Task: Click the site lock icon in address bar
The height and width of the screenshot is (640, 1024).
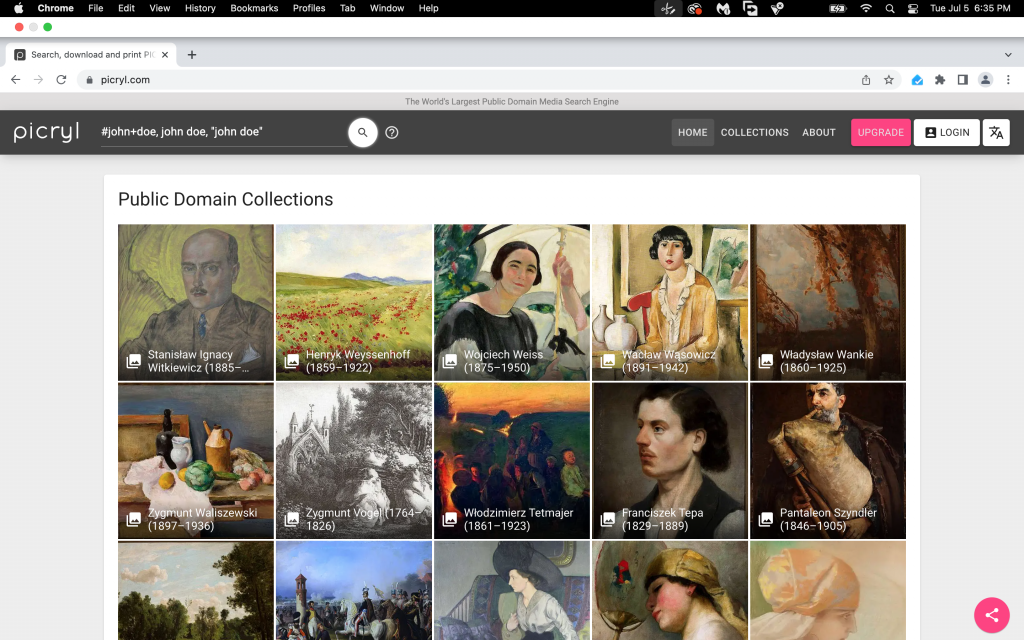Action: tap(89, 80)
